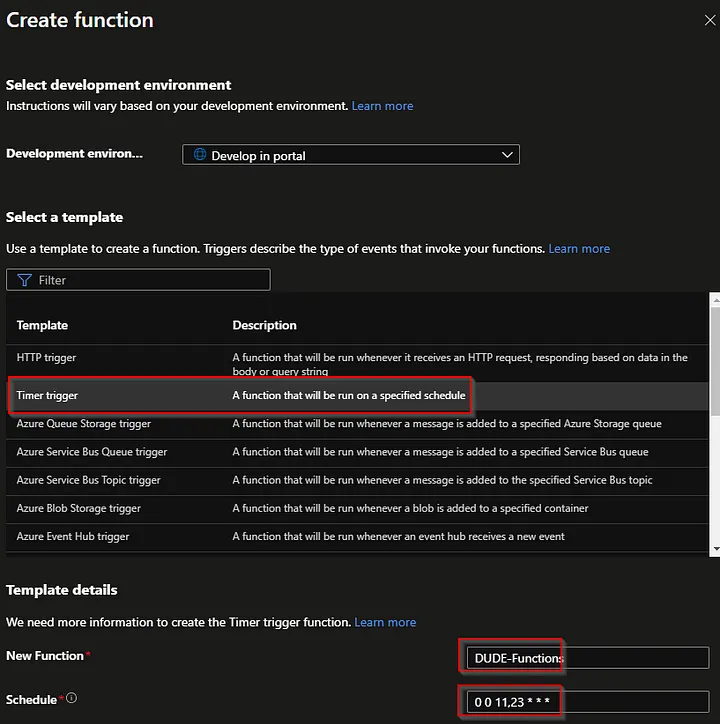Sort by the Template column header
The width and height of the screenshot is (720, 724).
pos(42,325)
